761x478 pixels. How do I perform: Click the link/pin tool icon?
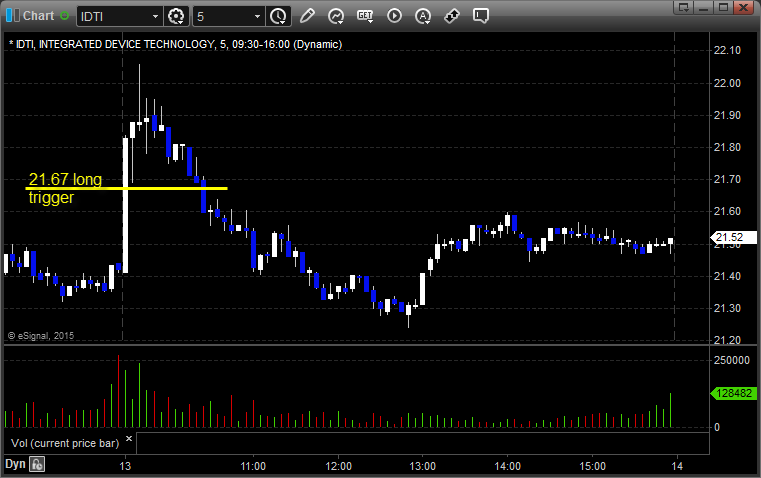point(452,16)
